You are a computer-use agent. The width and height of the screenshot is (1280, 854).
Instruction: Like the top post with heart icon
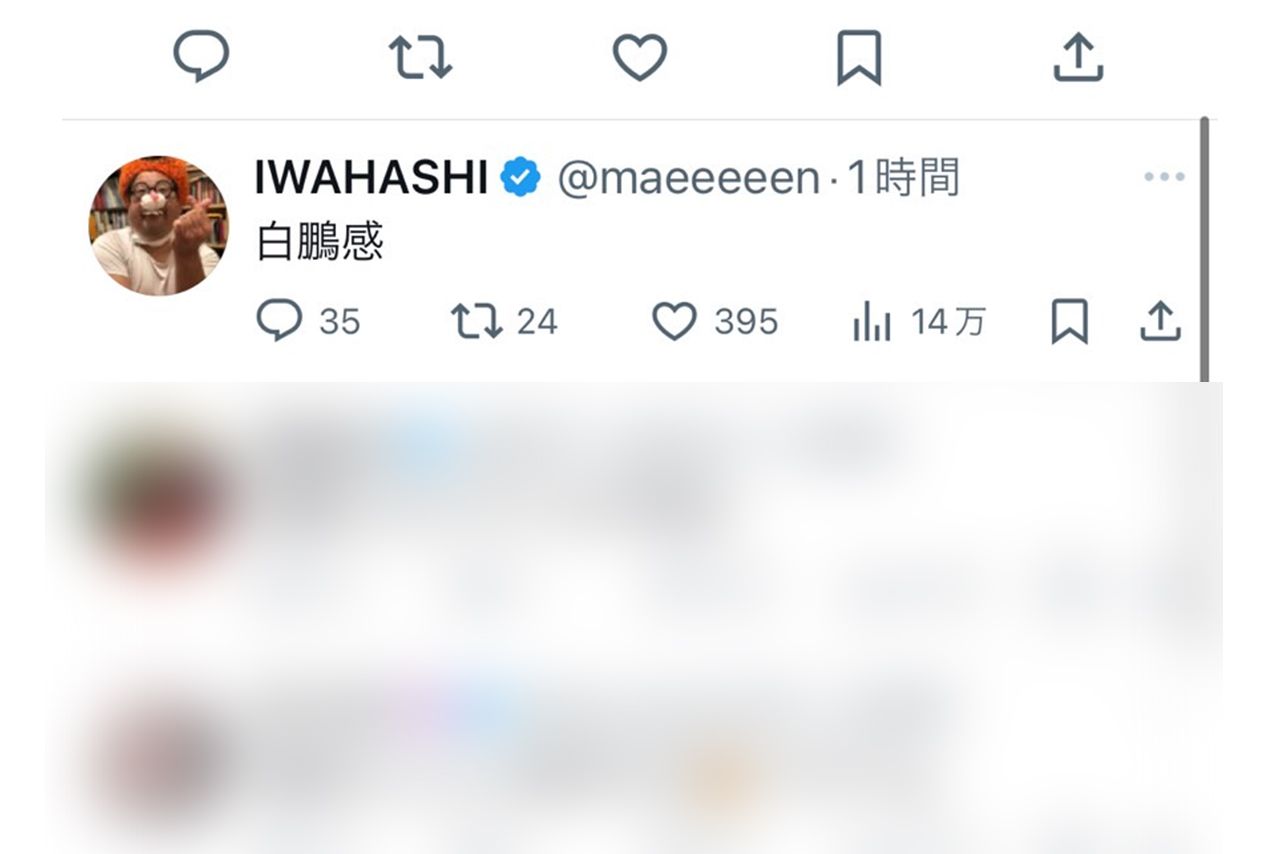[x=640, y=57]
